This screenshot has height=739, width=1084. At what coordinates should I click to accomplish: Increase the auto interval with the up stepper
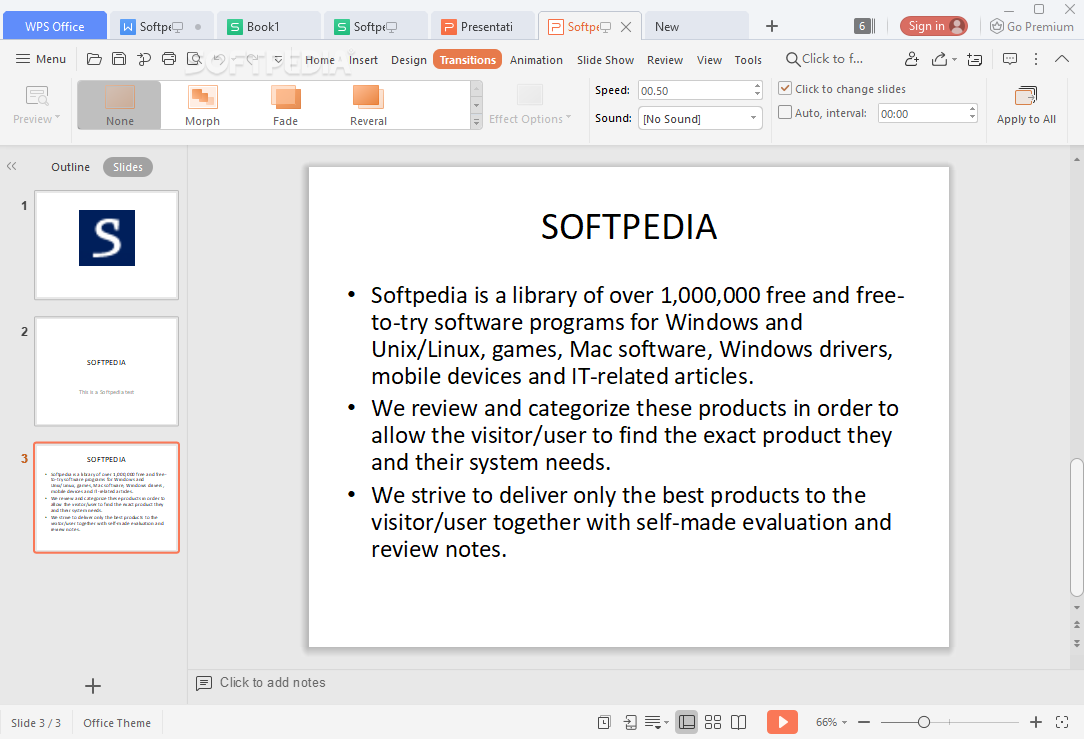972,109
